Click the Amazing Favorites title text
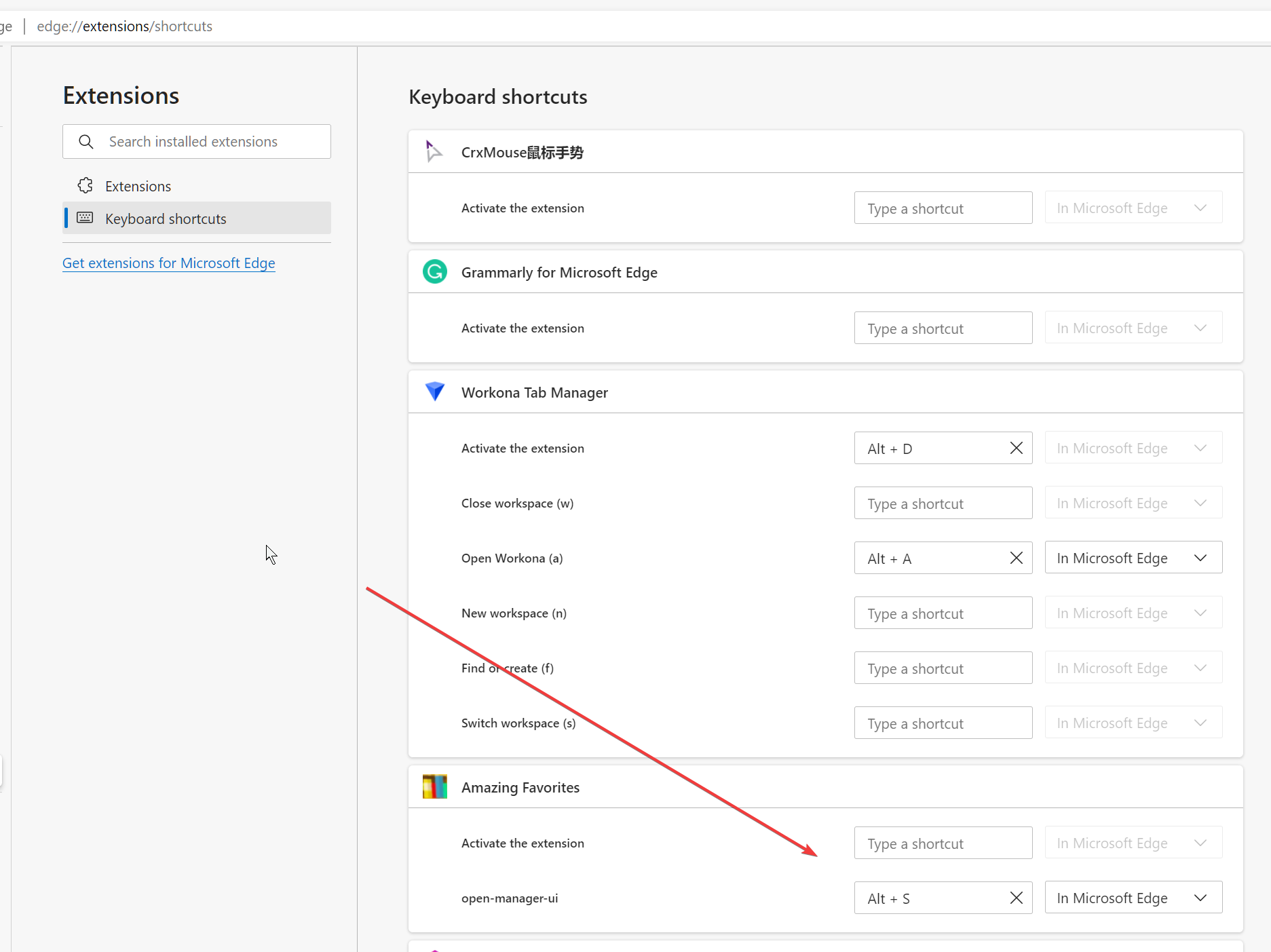Screen dimensions: 1271x952 (520, 788)
